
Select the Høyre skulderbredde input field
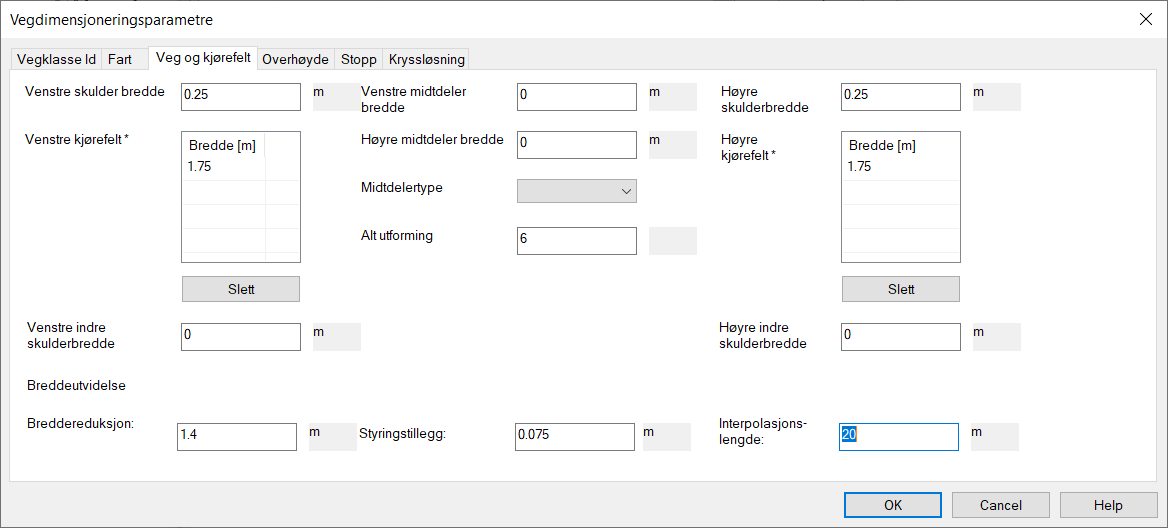(900, 96)
